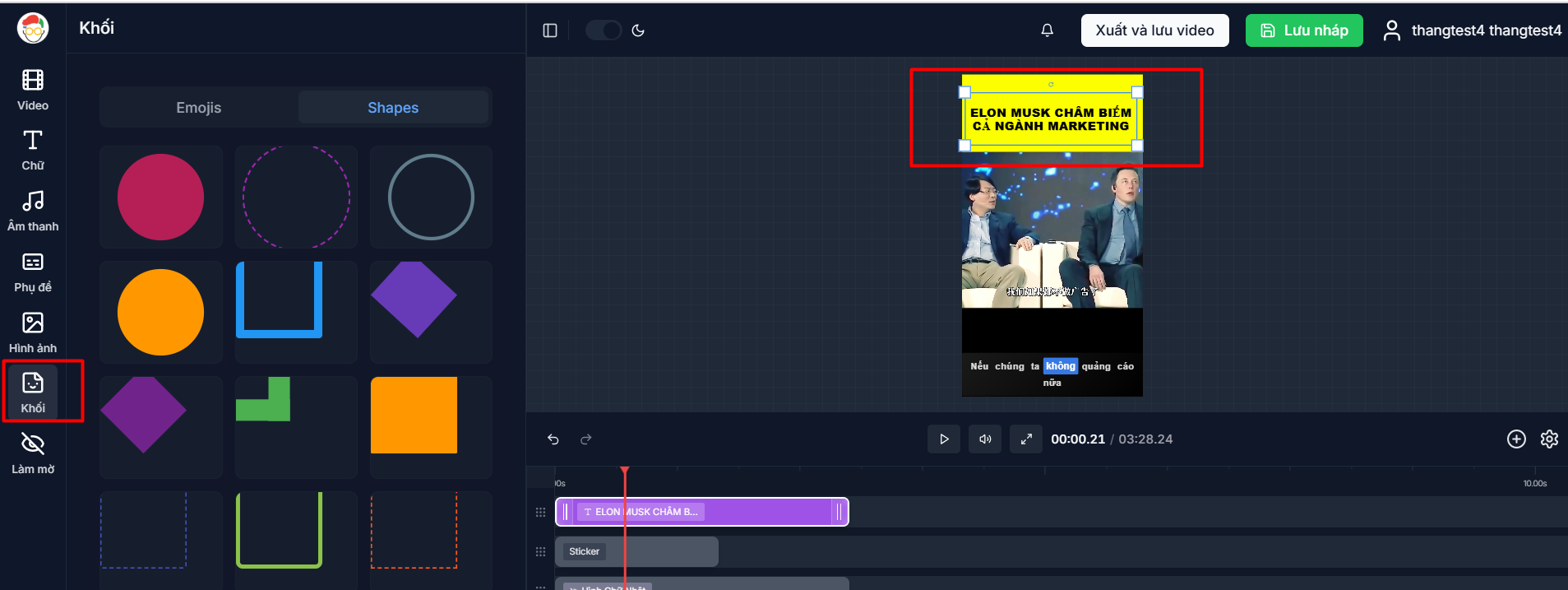Switch to the Emojis tab
Viewport: 1568px width, 590px height.
pyautogui.click(x=198, y=108)
